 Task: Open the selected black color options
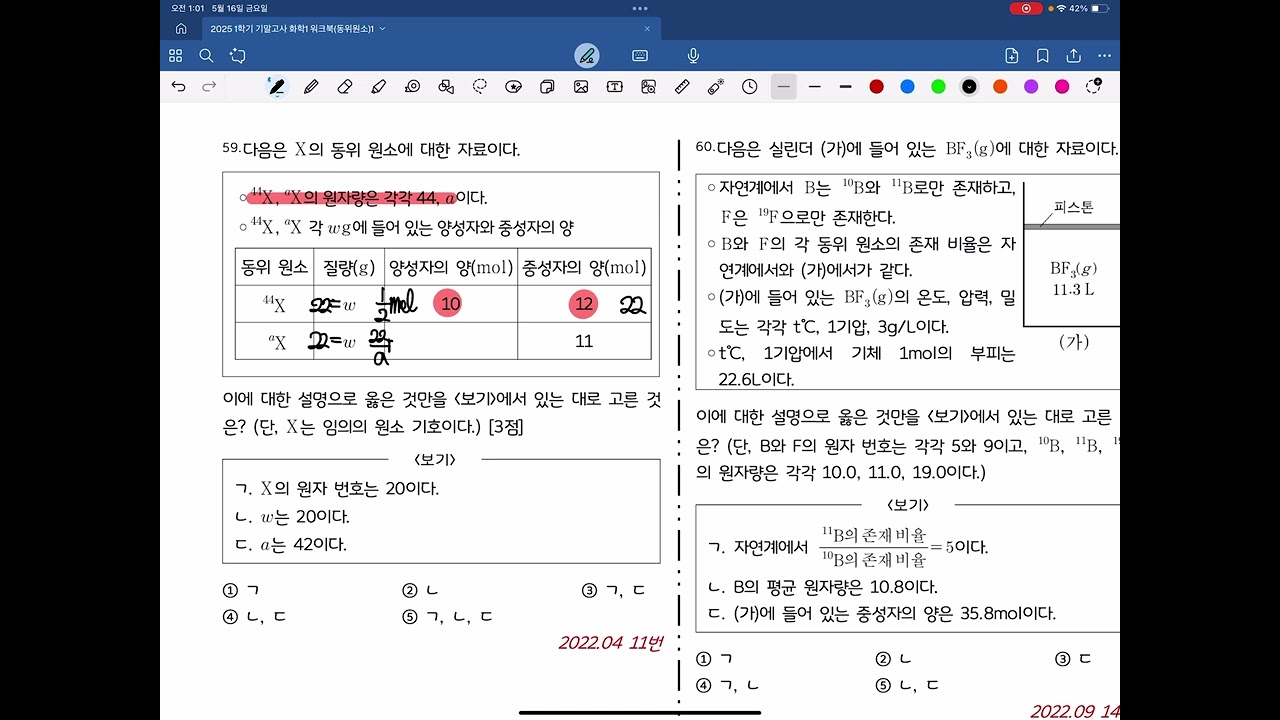[969, 87]
